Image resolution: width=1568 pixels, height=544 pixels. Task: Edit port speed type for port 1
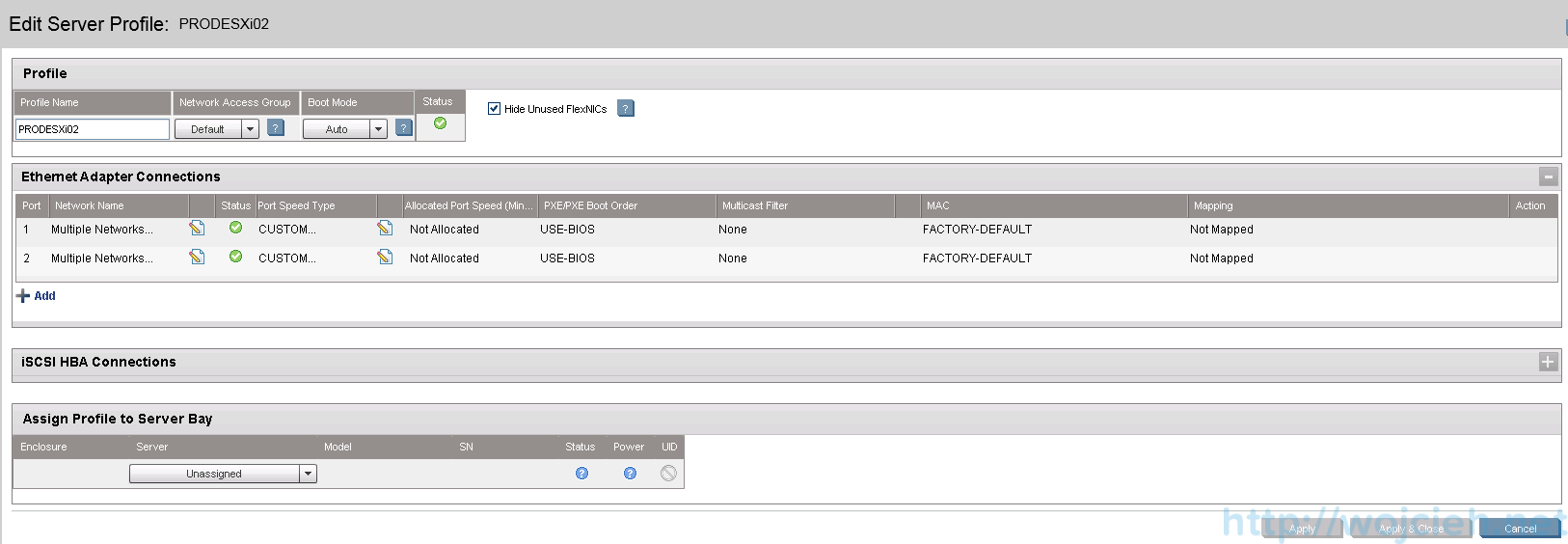pos(385,229)
